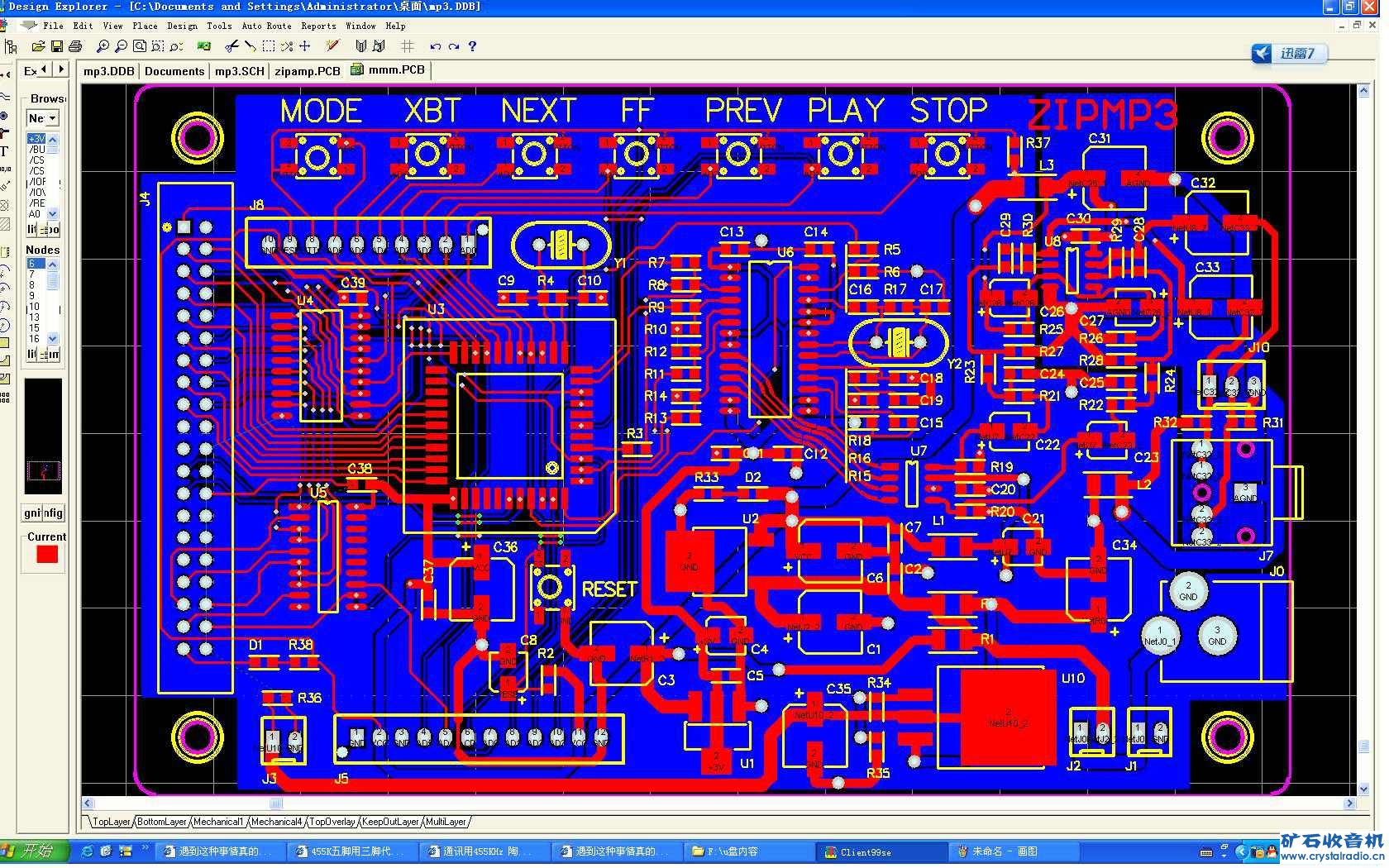The image size is (1389, 868).
Task: Zoom on selected objects icon
Action: [x=175, y=47]
